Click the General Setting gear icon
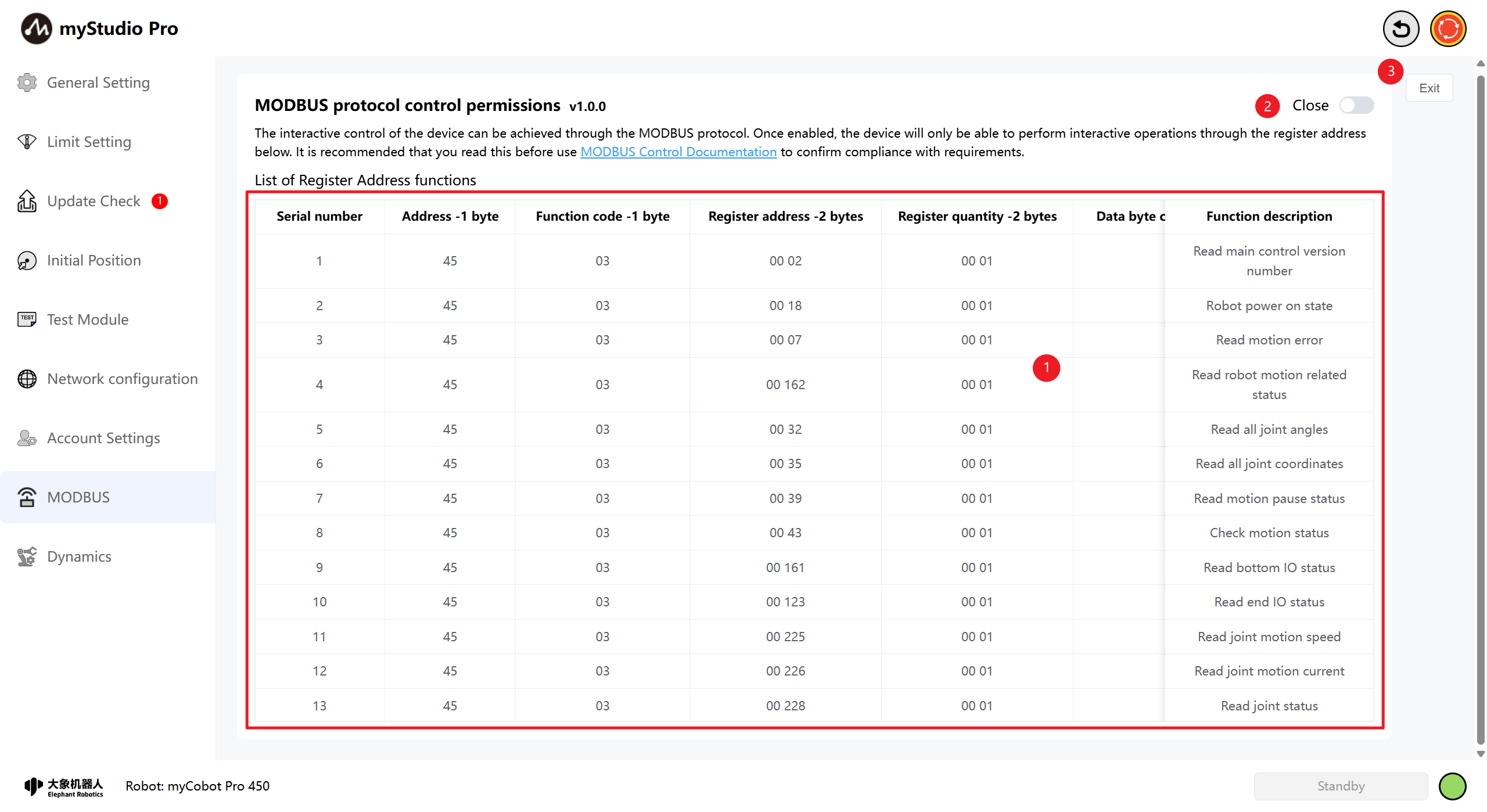 pyautogui.click(x=27, y=82)
